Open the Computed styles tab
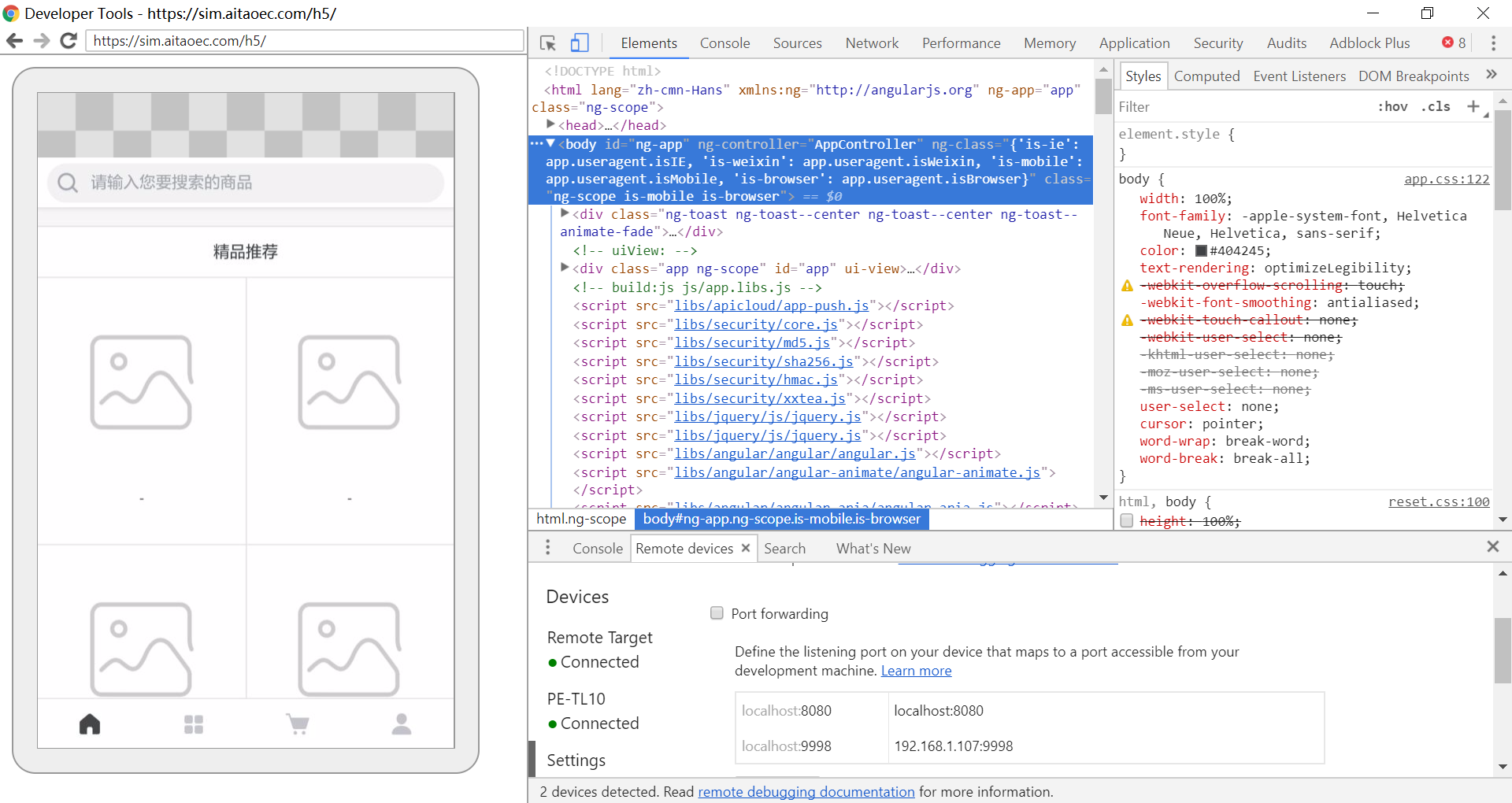Viewport: 1512px width, 803px height. (1206, 76)
